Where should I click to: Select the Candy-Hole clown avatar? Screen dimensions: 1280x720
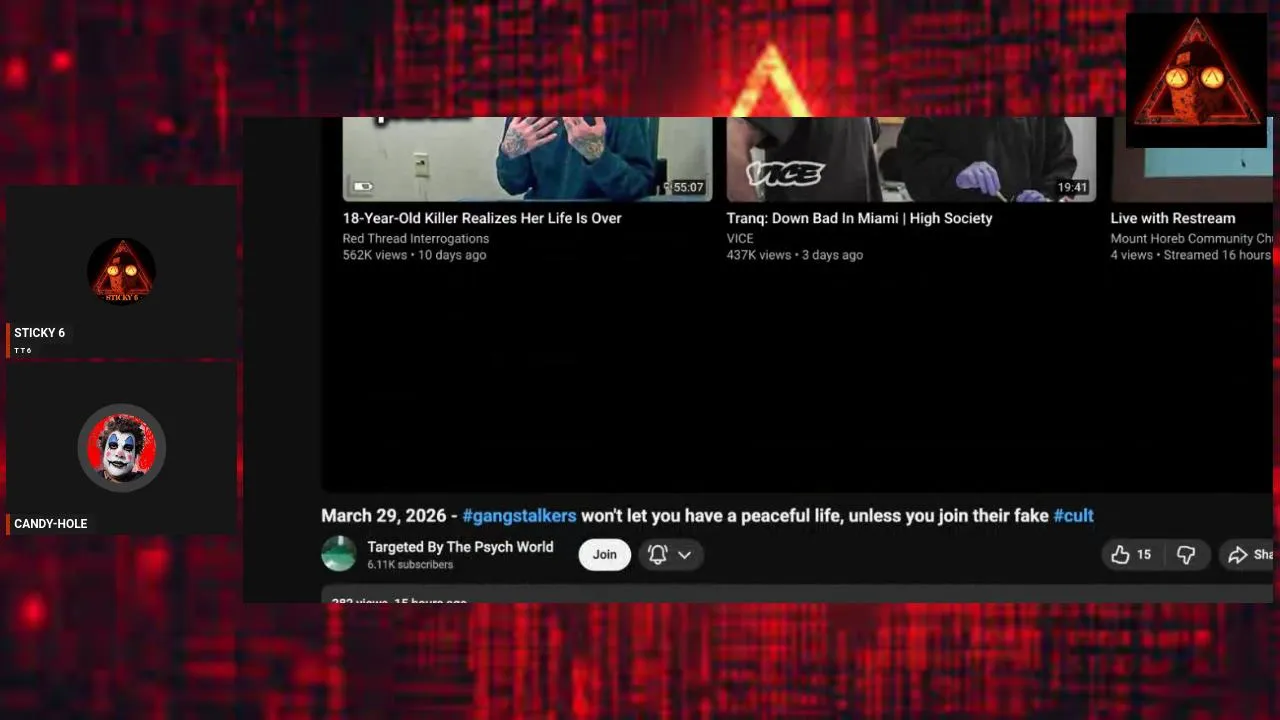(x=121, y=448)
